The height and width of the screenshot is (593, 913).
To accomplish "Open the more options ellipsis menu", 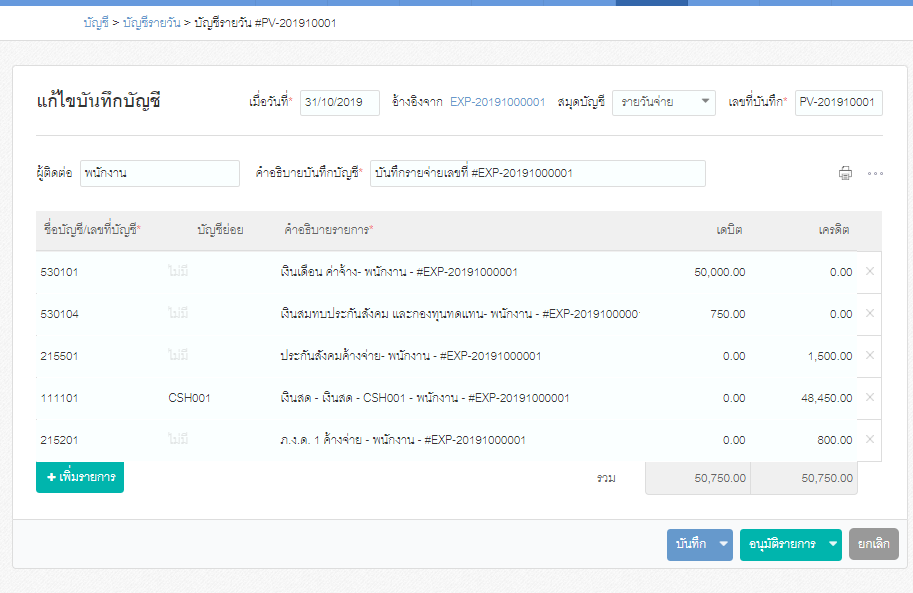I will (x=877, y=173).
